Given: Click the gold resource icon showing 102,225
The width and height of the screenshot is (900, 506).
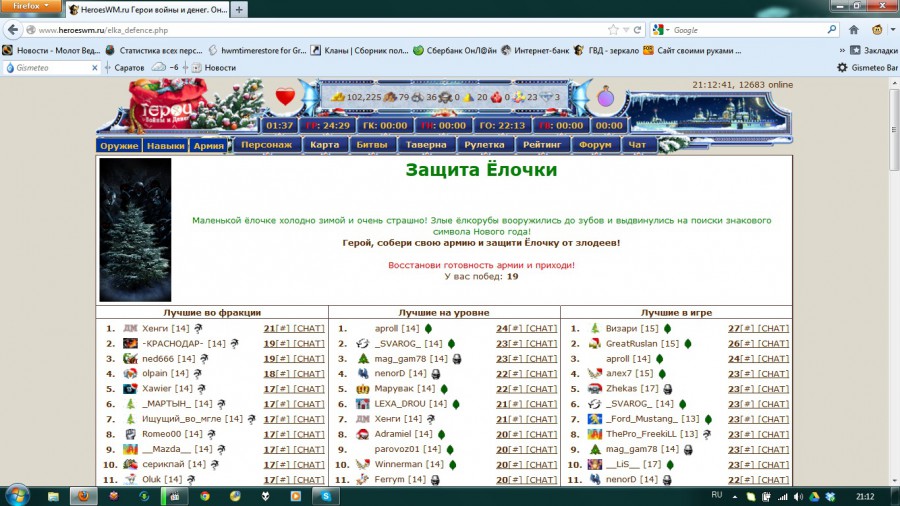Looking at the screenshot, I should (x=338, y=97).
